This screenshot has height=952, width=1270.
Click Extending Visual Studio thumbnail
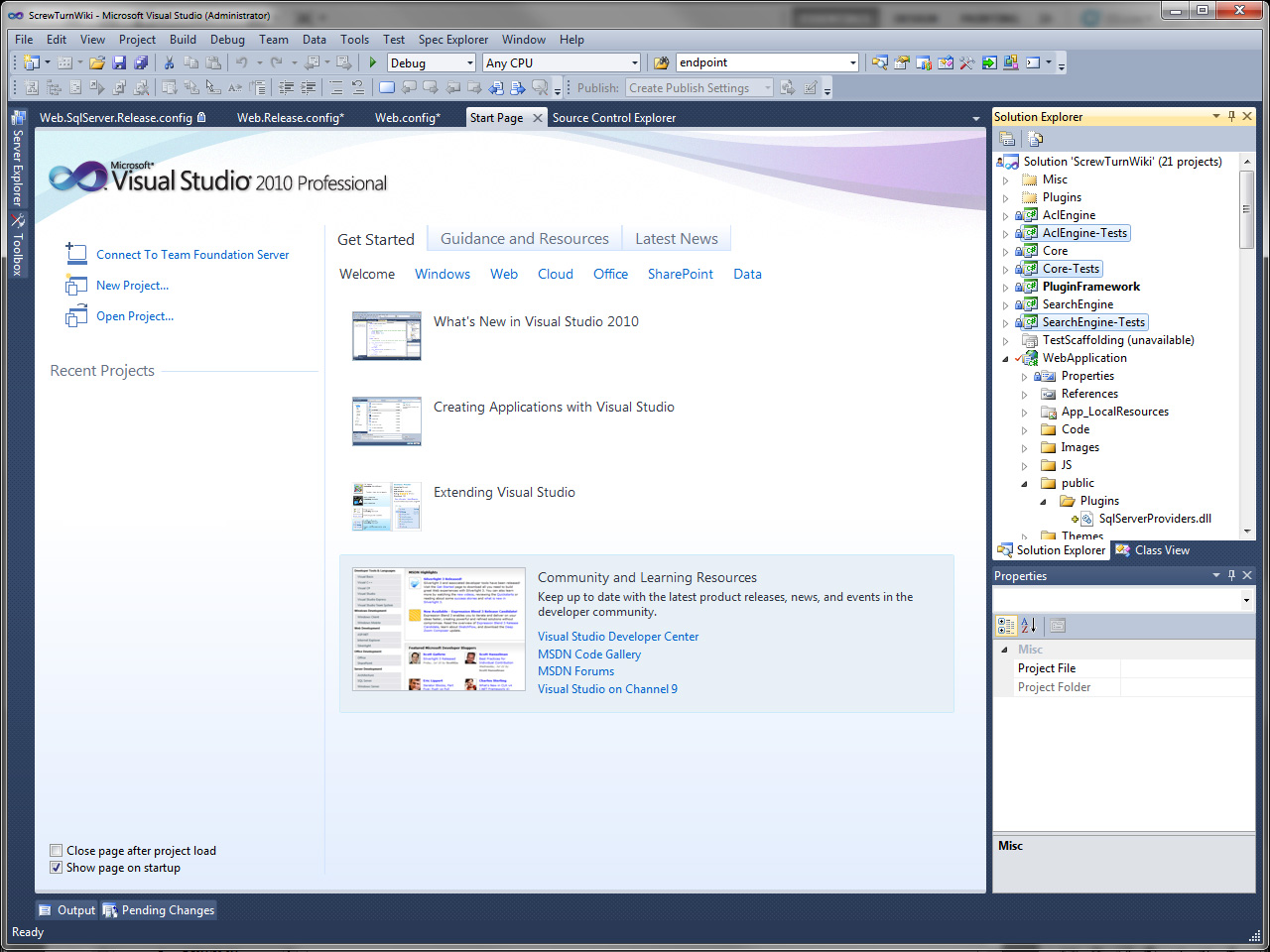(387, 506)
